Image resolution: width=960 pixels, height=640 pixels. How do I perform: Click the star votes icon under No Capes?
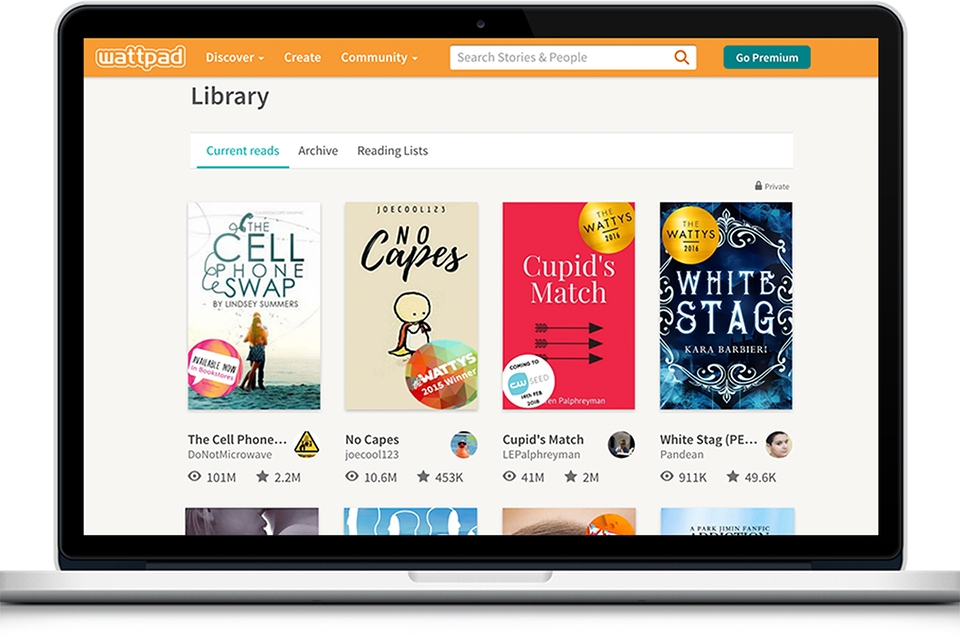click(x=423, y=476)
